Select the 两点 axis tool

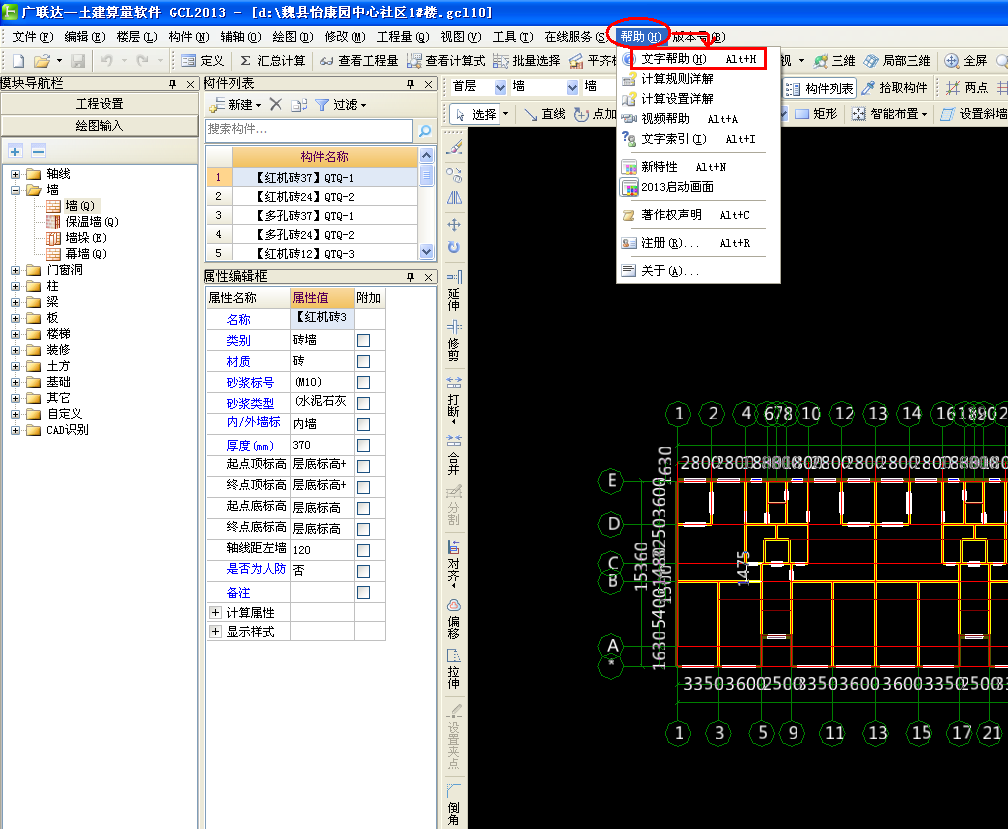(x=967, y=88)
